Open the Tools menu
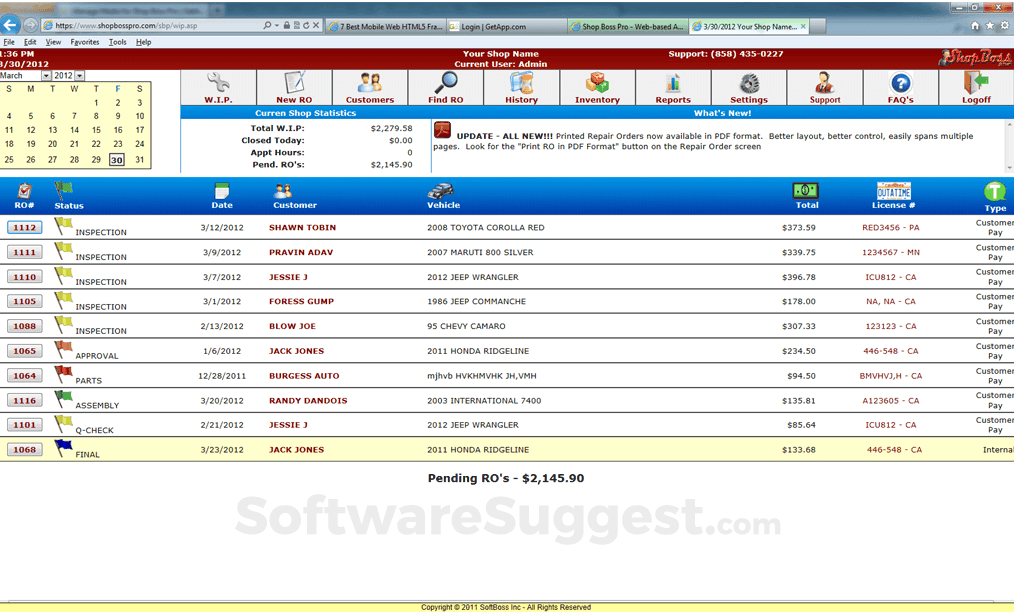 pos(118,42)
